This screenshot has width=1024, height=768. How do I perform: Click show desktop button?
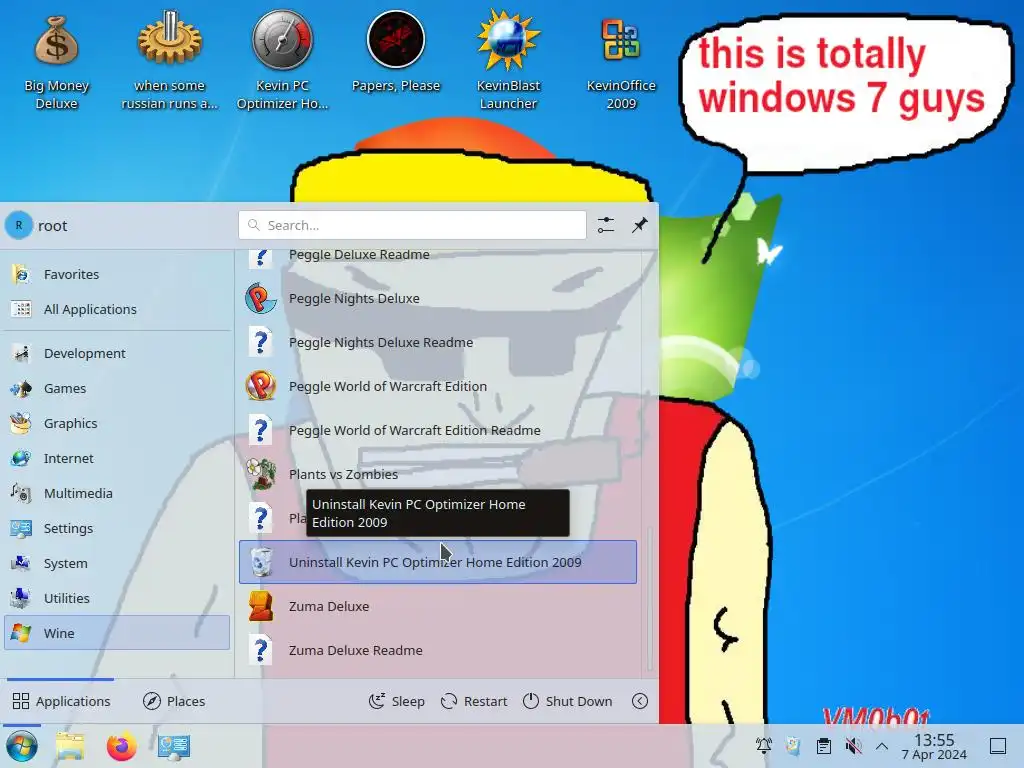pyautogui.click(x=998, y=746)
